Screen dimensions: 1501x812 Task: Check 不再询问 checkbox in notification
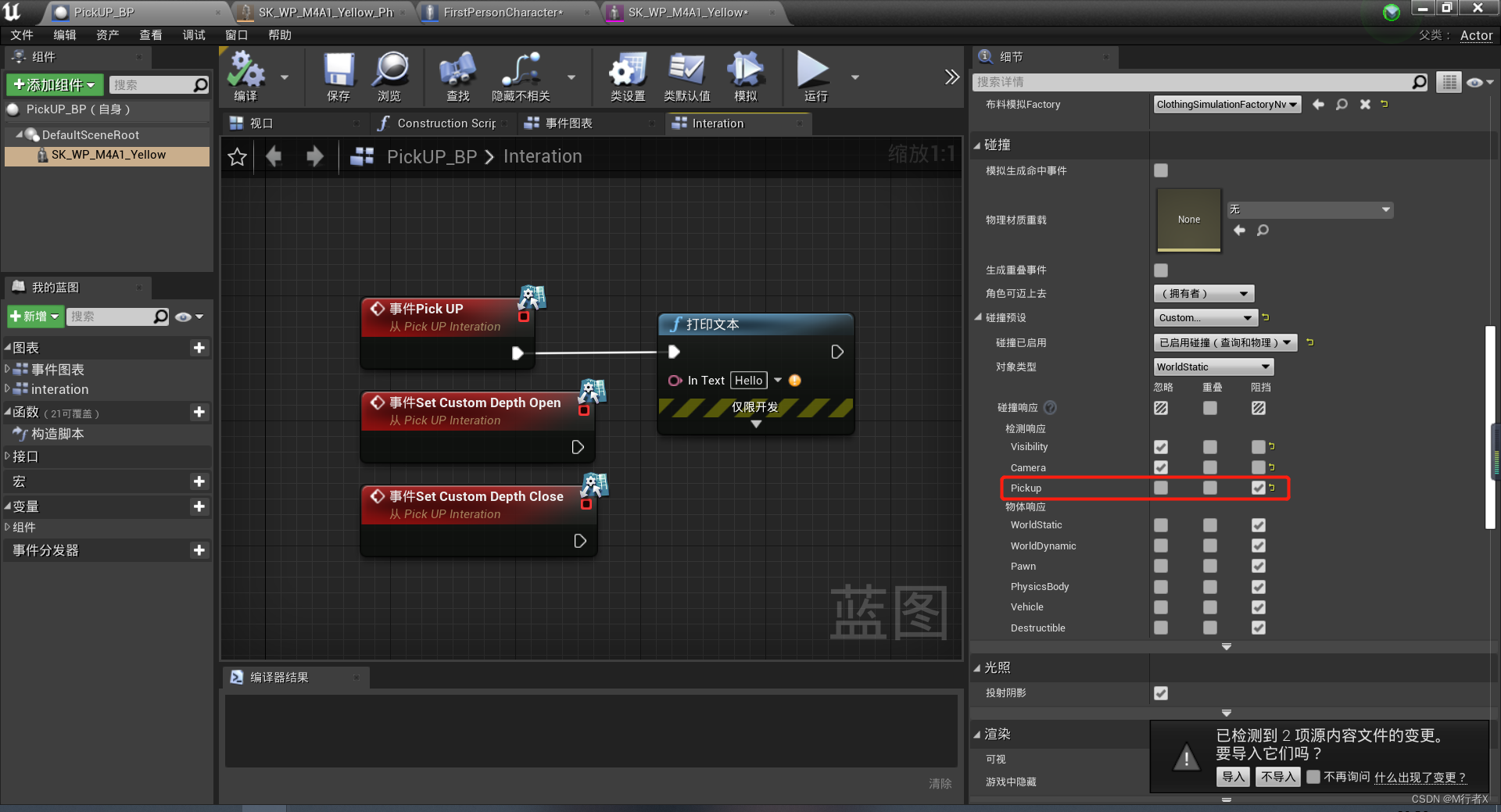1313,777
